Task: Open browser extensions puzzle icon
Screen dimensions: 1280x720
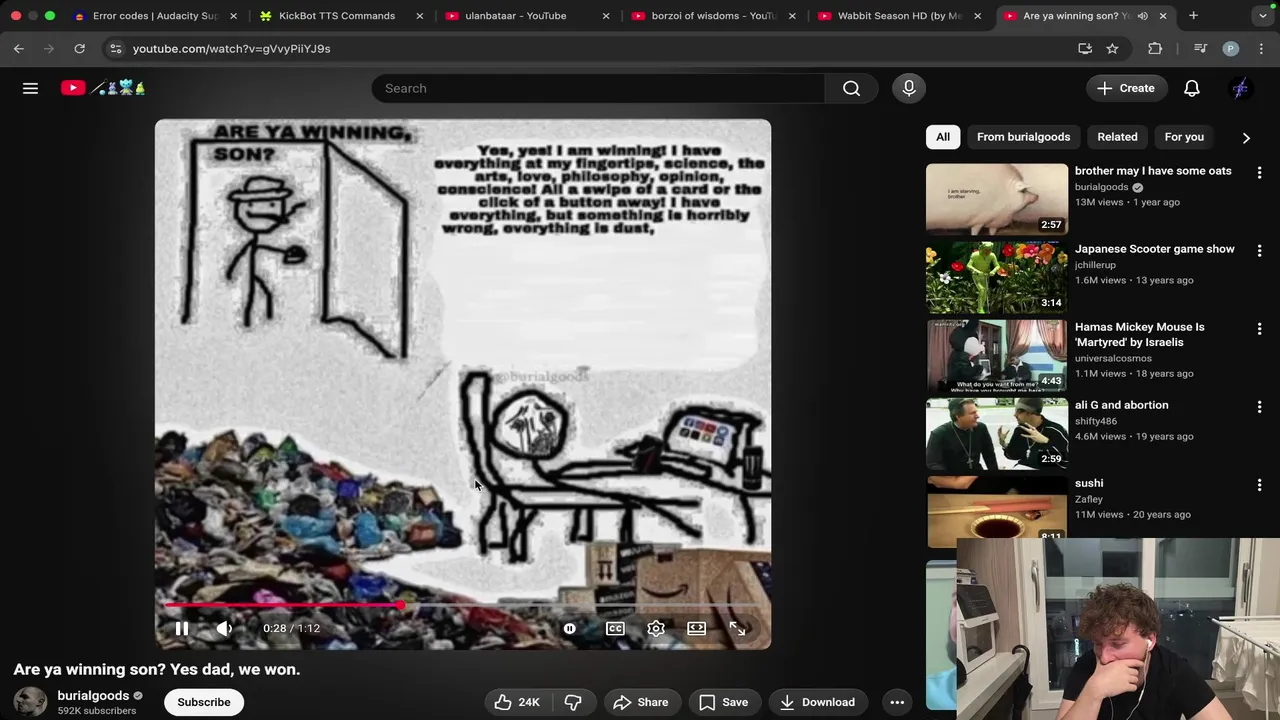Action: (x=1155, y=48)
